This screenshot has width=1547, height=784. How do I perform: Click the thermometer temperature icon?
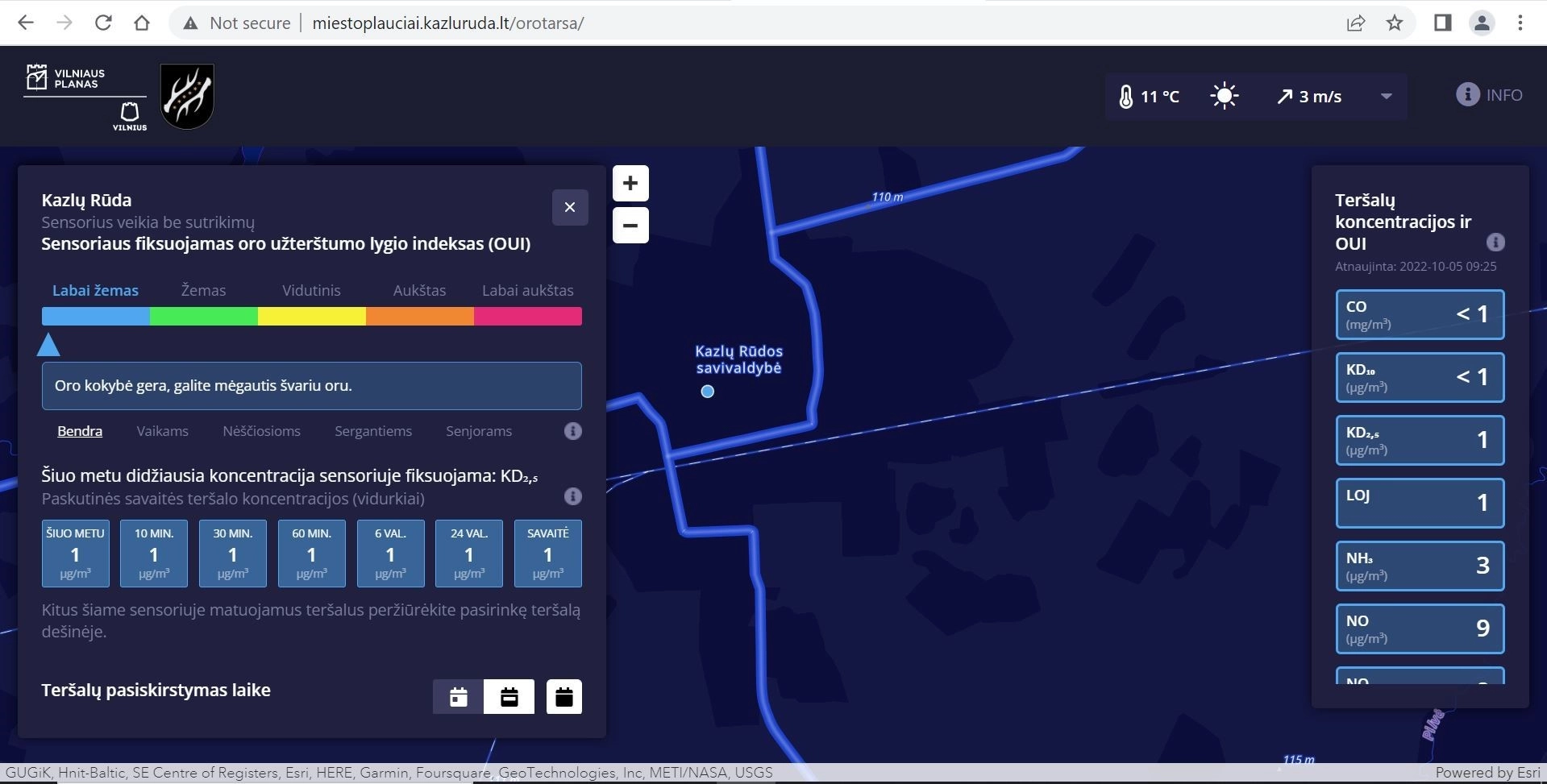click(x=1126, y=97)
